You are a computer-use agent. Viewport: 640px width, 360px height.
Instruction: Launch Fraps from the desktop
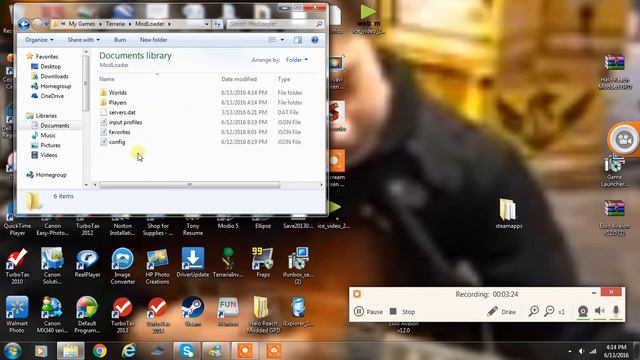[x=263, y=263]
